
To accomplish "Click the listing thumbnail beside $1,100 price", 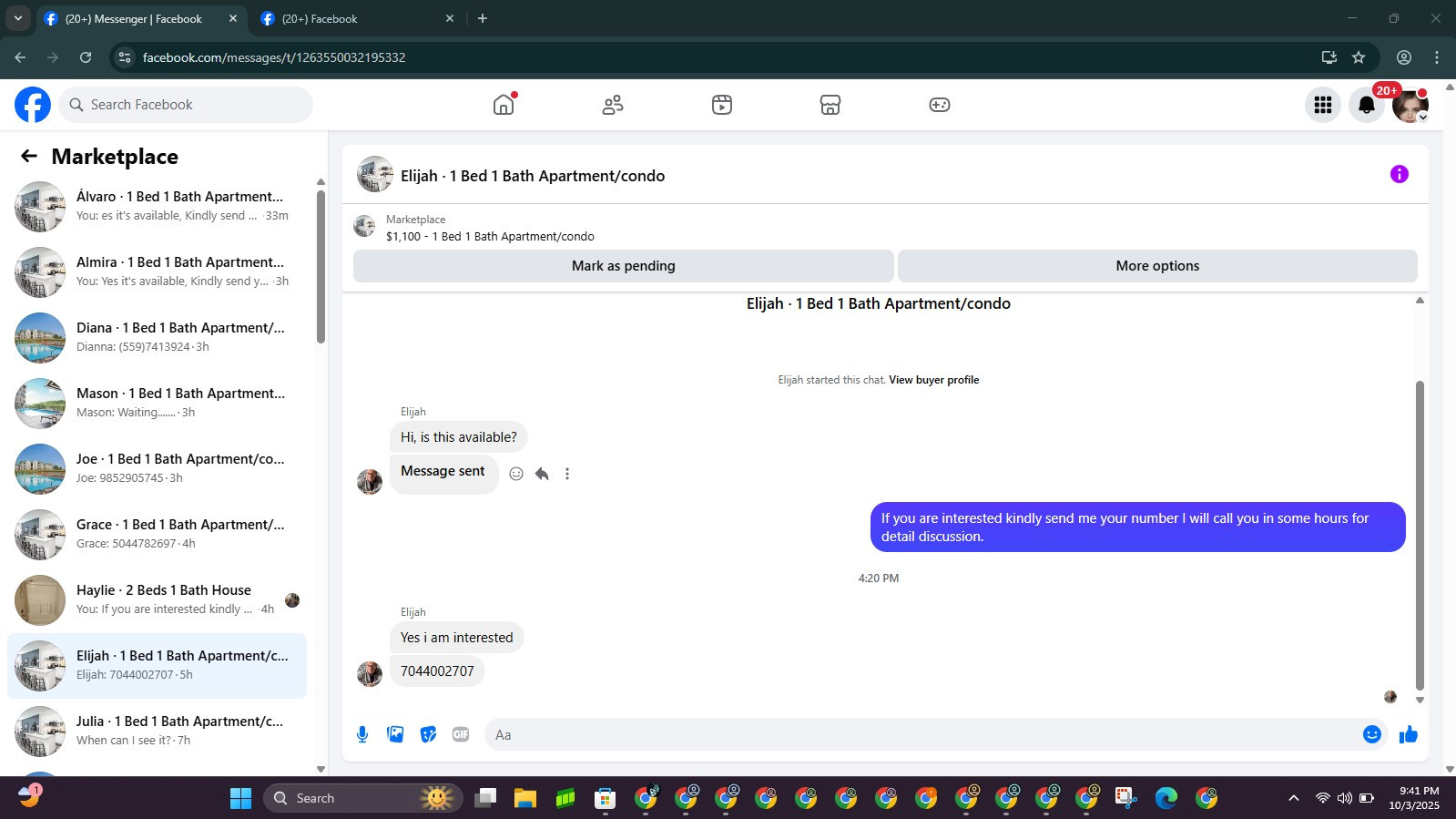I will 365,227.
